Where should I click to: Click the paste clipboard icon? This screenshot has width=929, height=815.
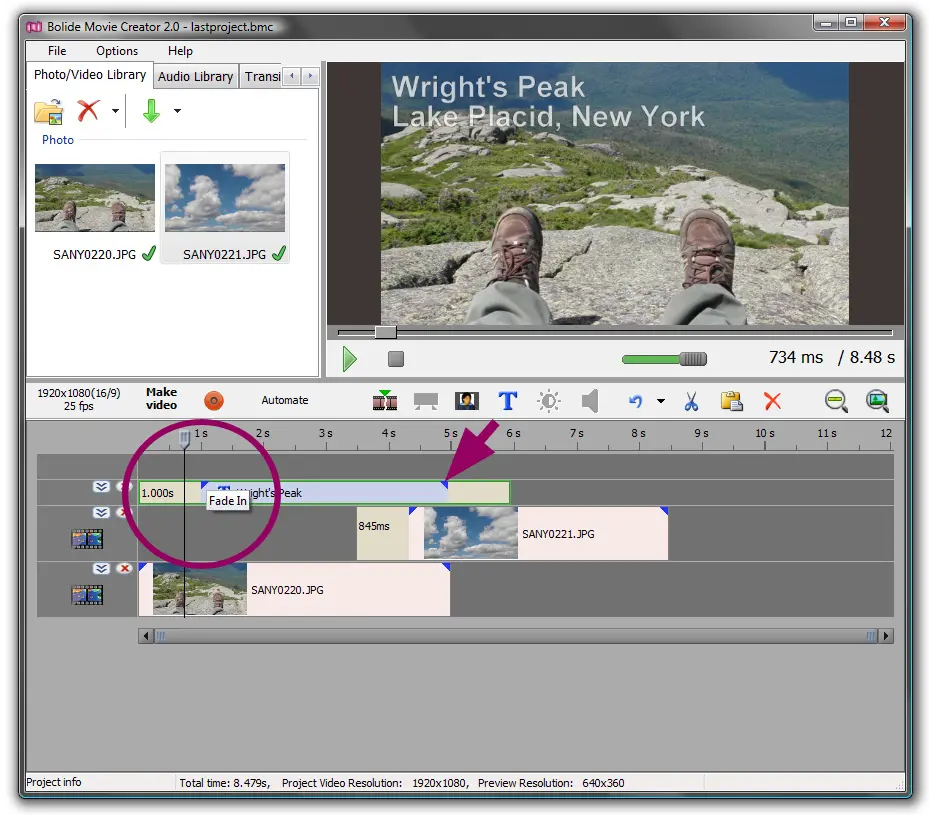pos(731,401)
